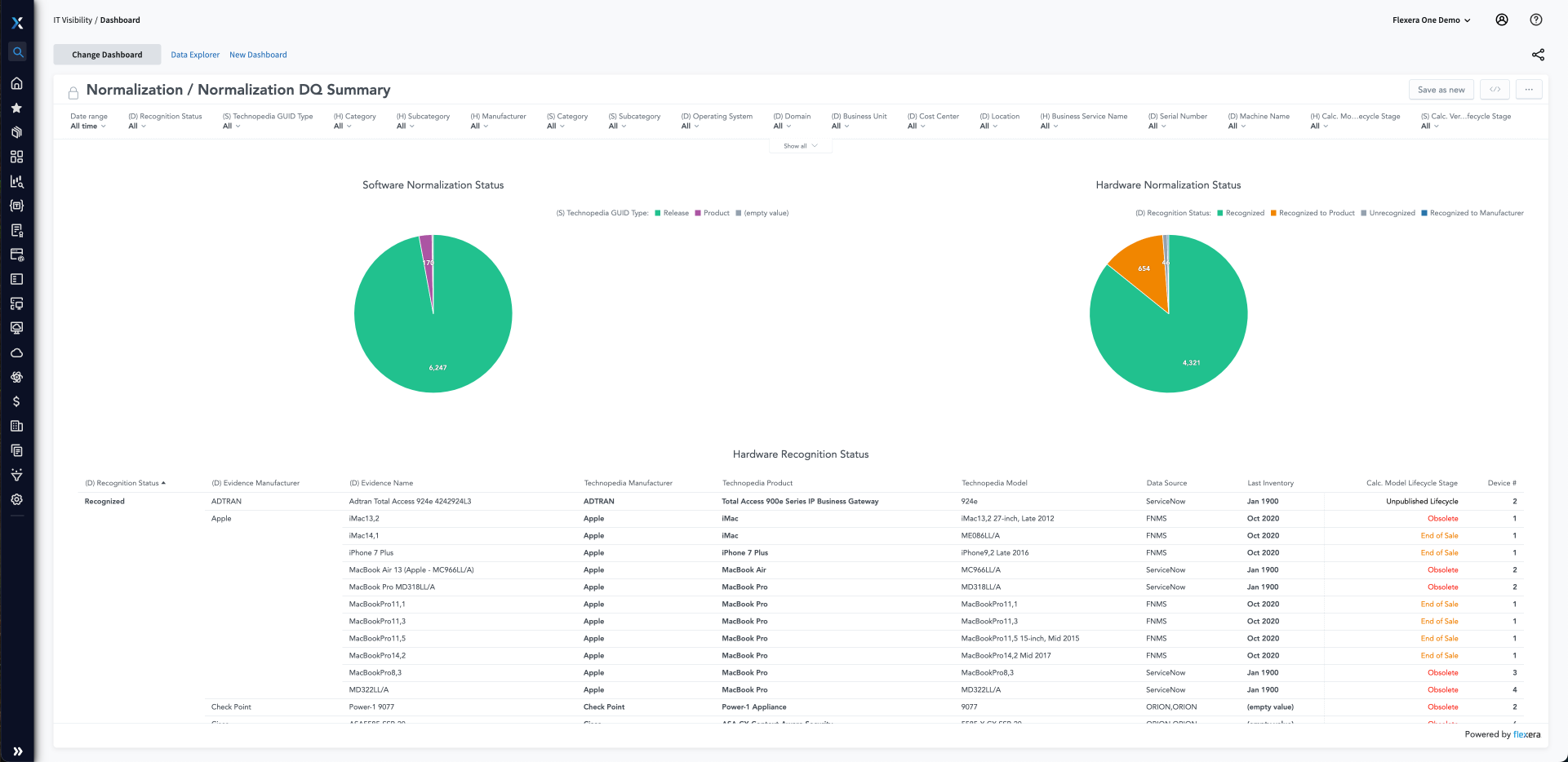Viewport: 1568px width, 762px height.
Task: Click the iPhone 7 Plus evidence name cell
Action: pyautogui.click(x=371, y=553)
